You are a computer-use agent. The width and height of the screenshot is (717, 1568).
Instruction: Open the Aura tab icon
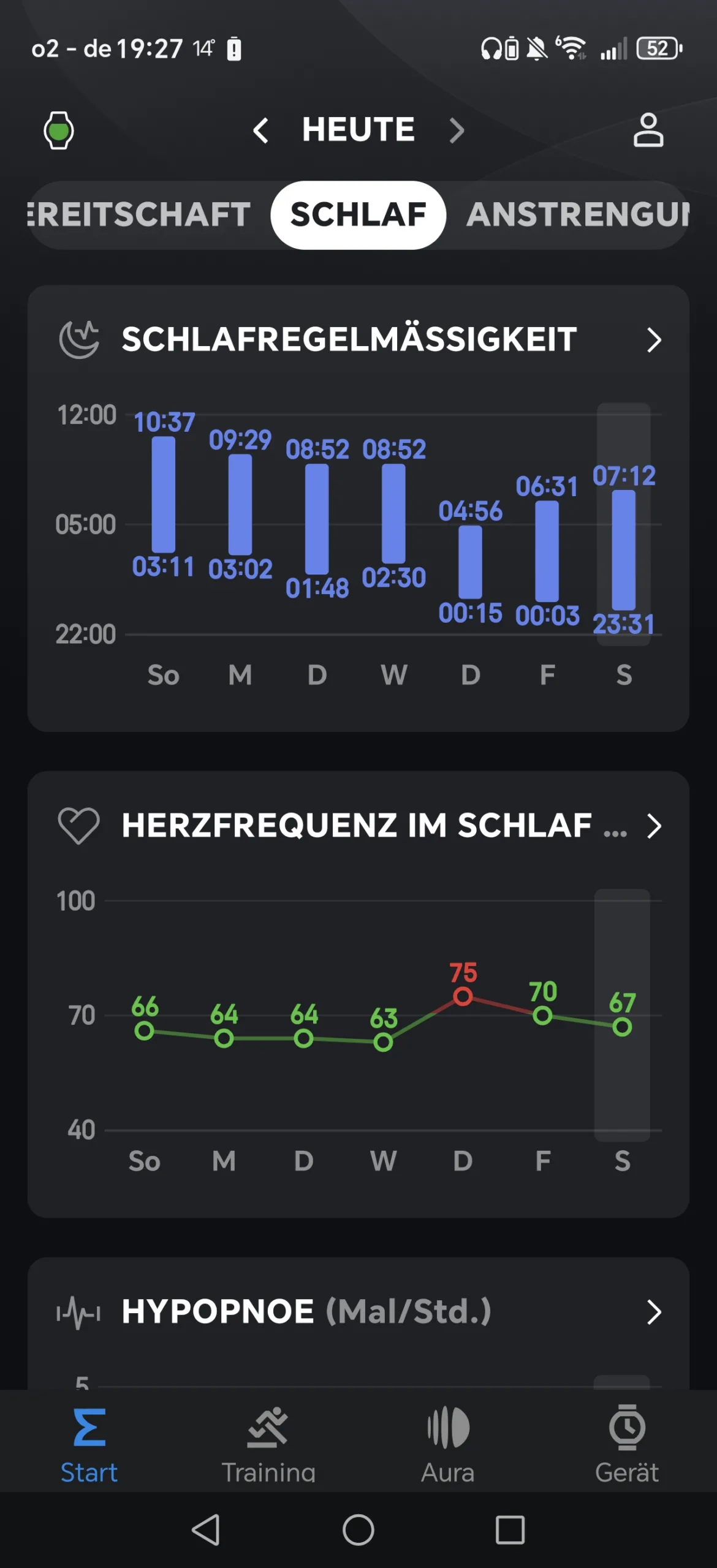tap(448, 1428)
